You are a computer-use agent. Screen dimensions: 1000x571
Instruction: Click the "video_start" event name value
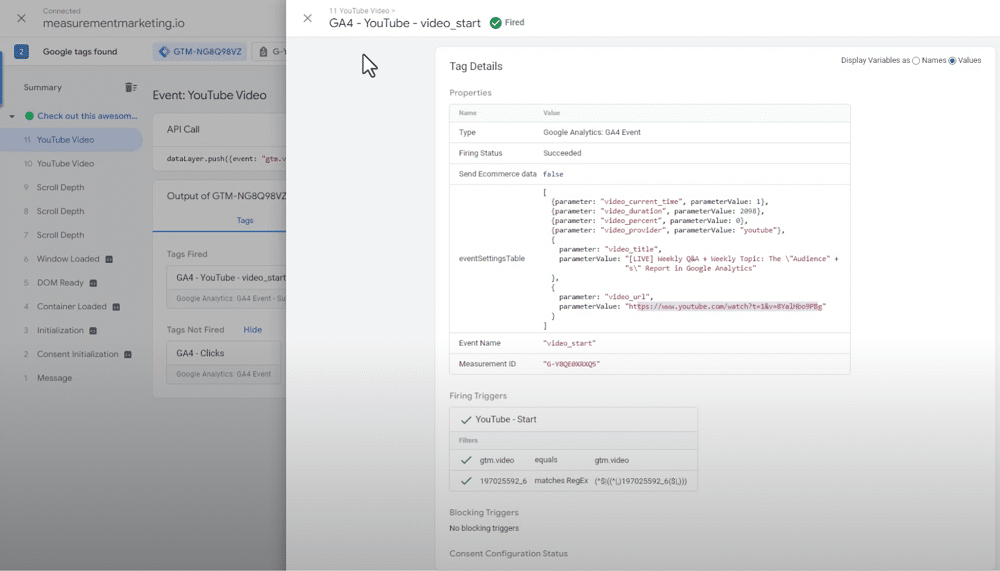click(x=570, y=343)
